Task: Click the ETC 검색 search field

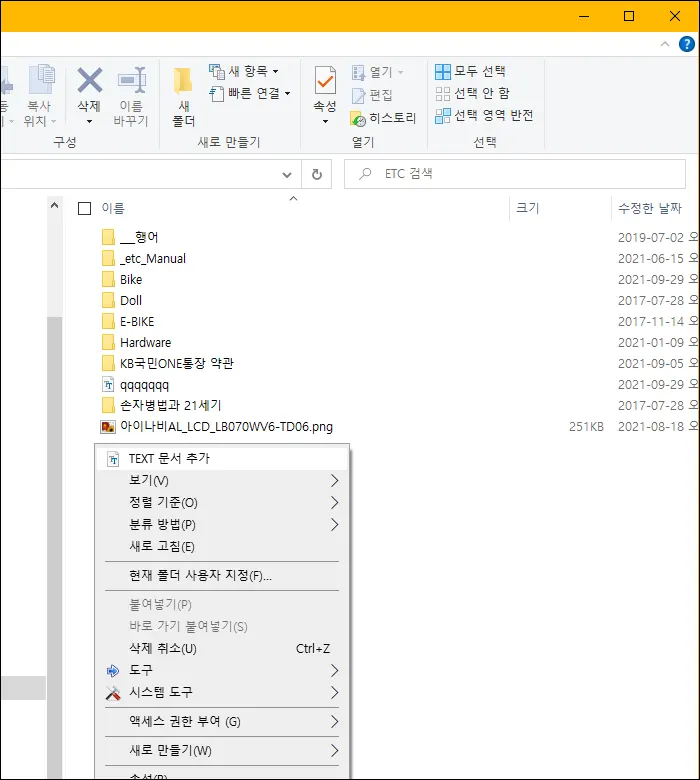Action: [x=514, y=174]
